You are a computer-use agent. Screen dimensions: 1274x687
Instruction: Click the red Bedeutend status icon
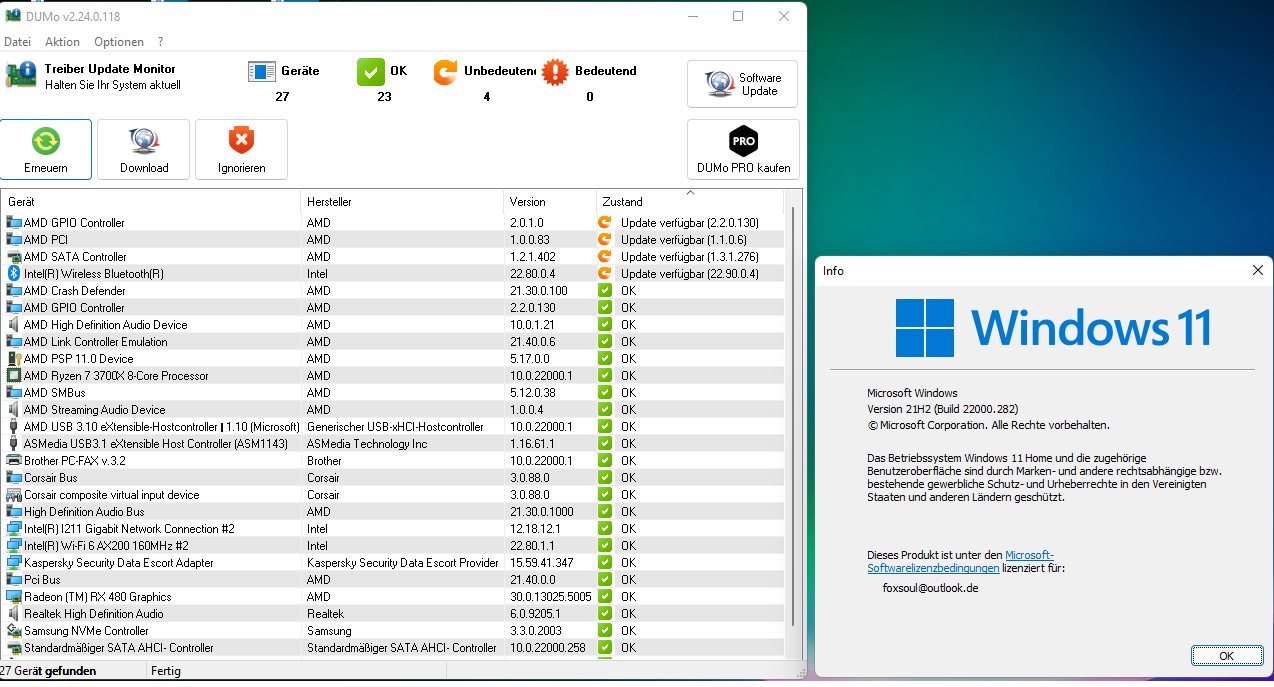coord(555,71)
